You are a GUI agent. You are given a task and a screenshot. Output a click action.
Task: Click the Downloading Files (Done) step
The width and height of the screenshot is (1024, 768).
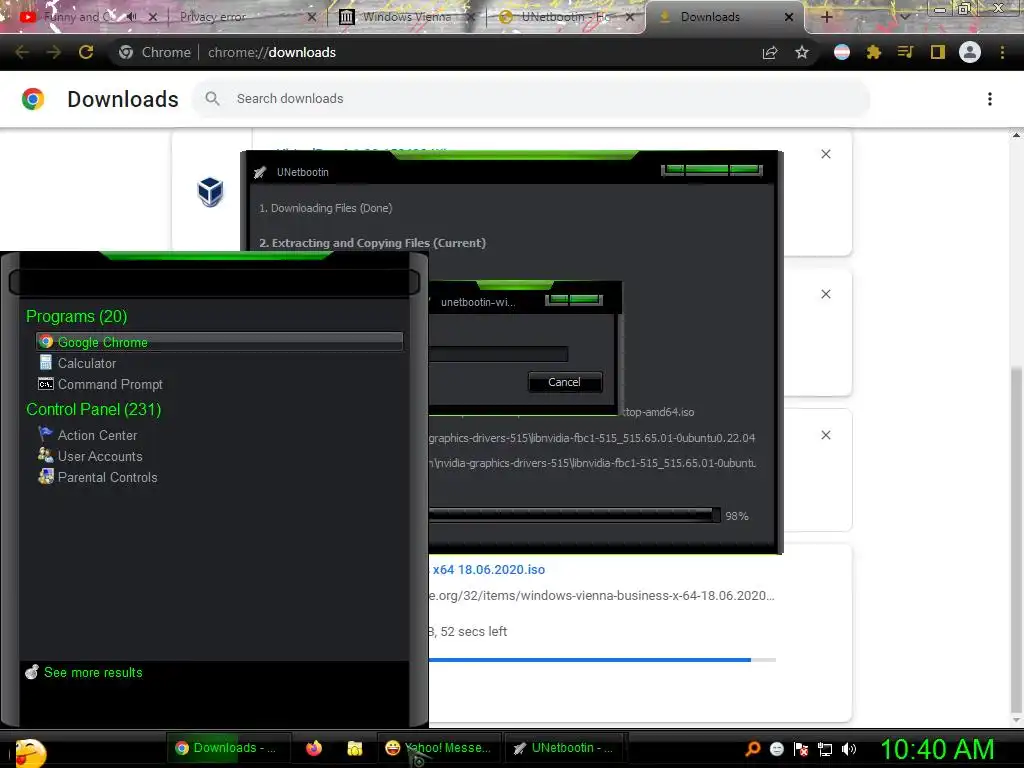pos(325,208)
